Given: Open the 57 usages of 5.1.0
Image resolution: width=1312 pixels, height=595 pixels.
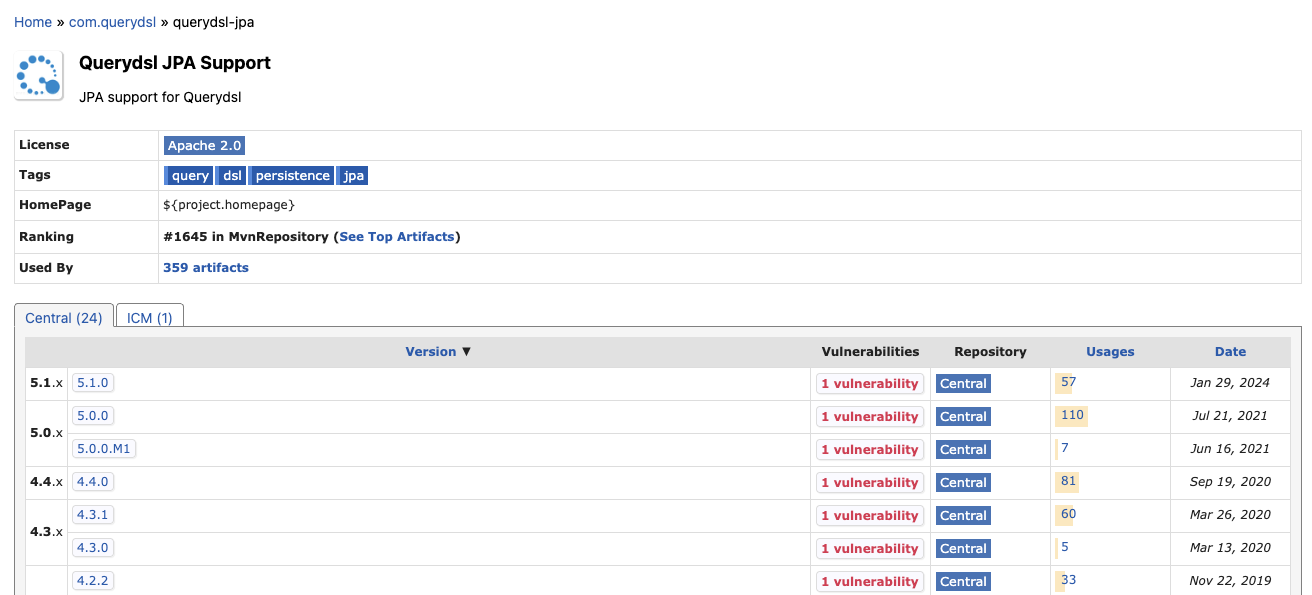Looking at the screenshot, I should [x=1068, y=382].
